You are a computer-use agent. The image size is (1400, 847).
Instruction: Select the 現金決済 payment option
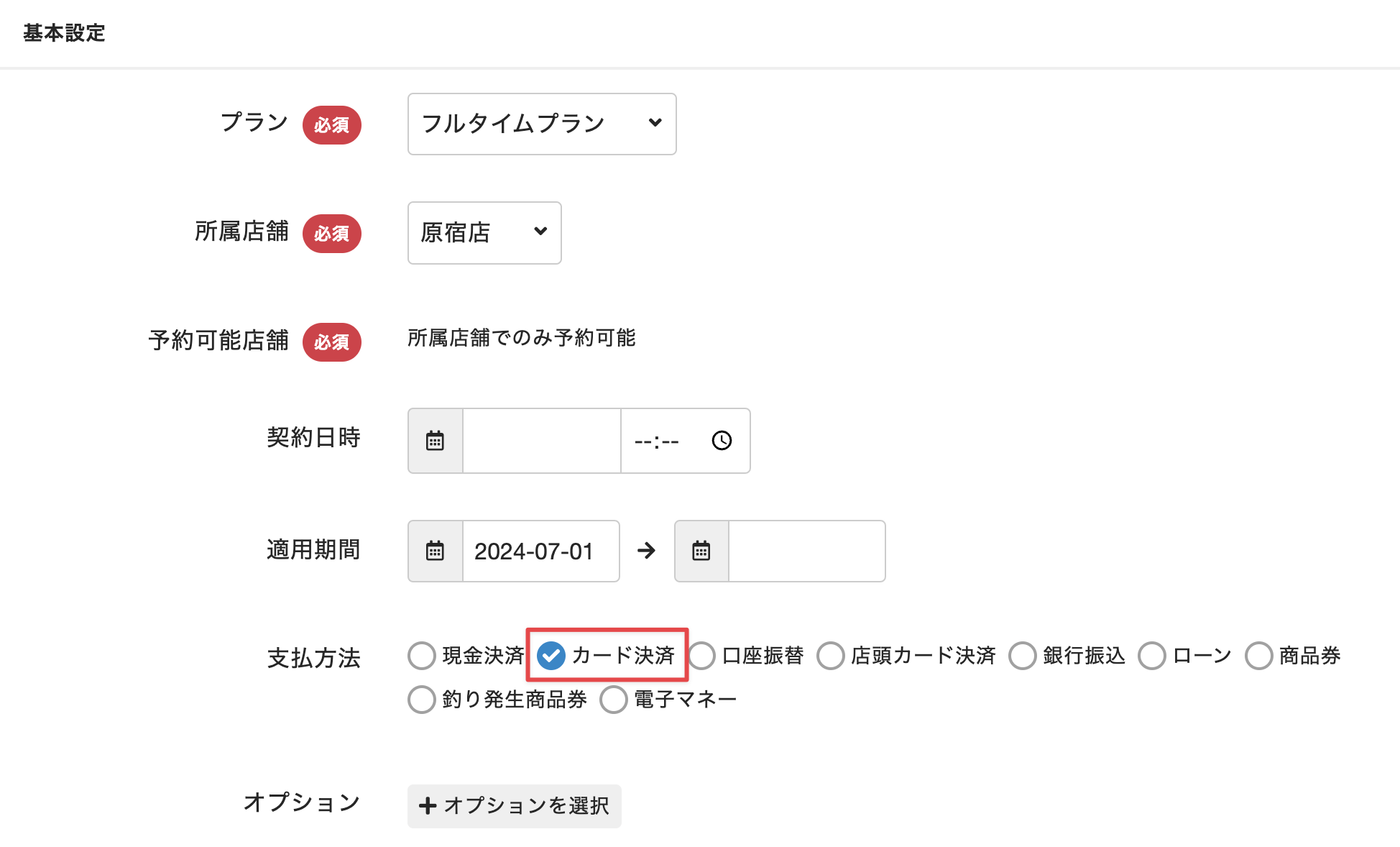[422, 656]
